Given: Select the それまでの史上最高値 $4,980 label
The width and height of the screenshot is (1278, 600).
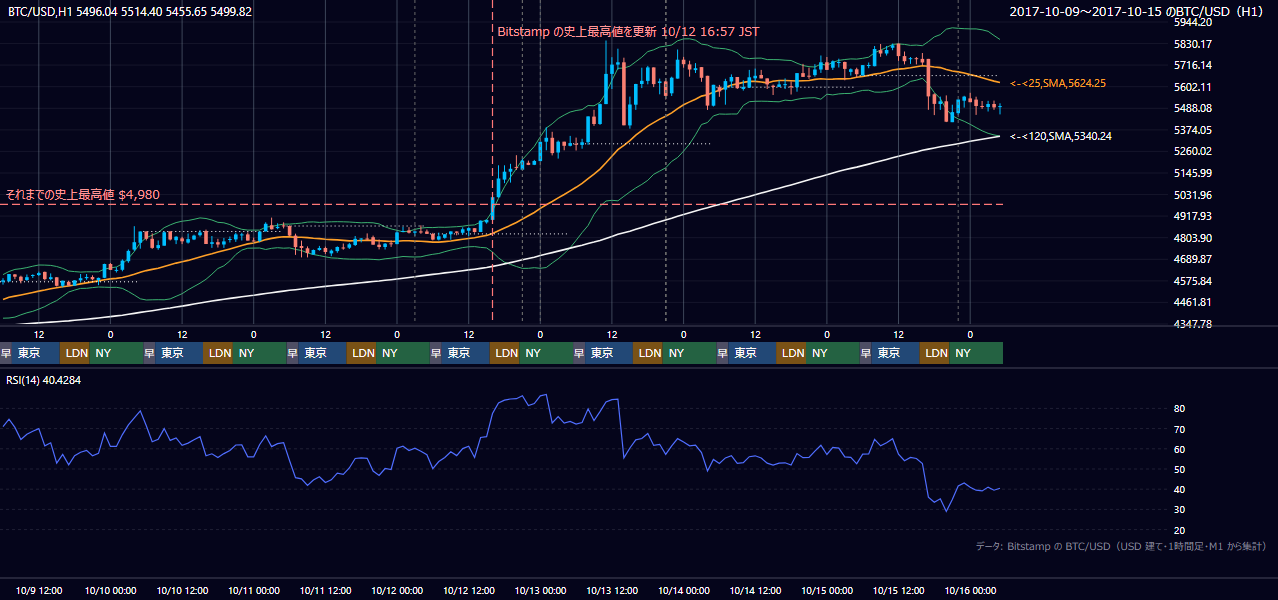Looking at the screenshot, I should point(83,194).
